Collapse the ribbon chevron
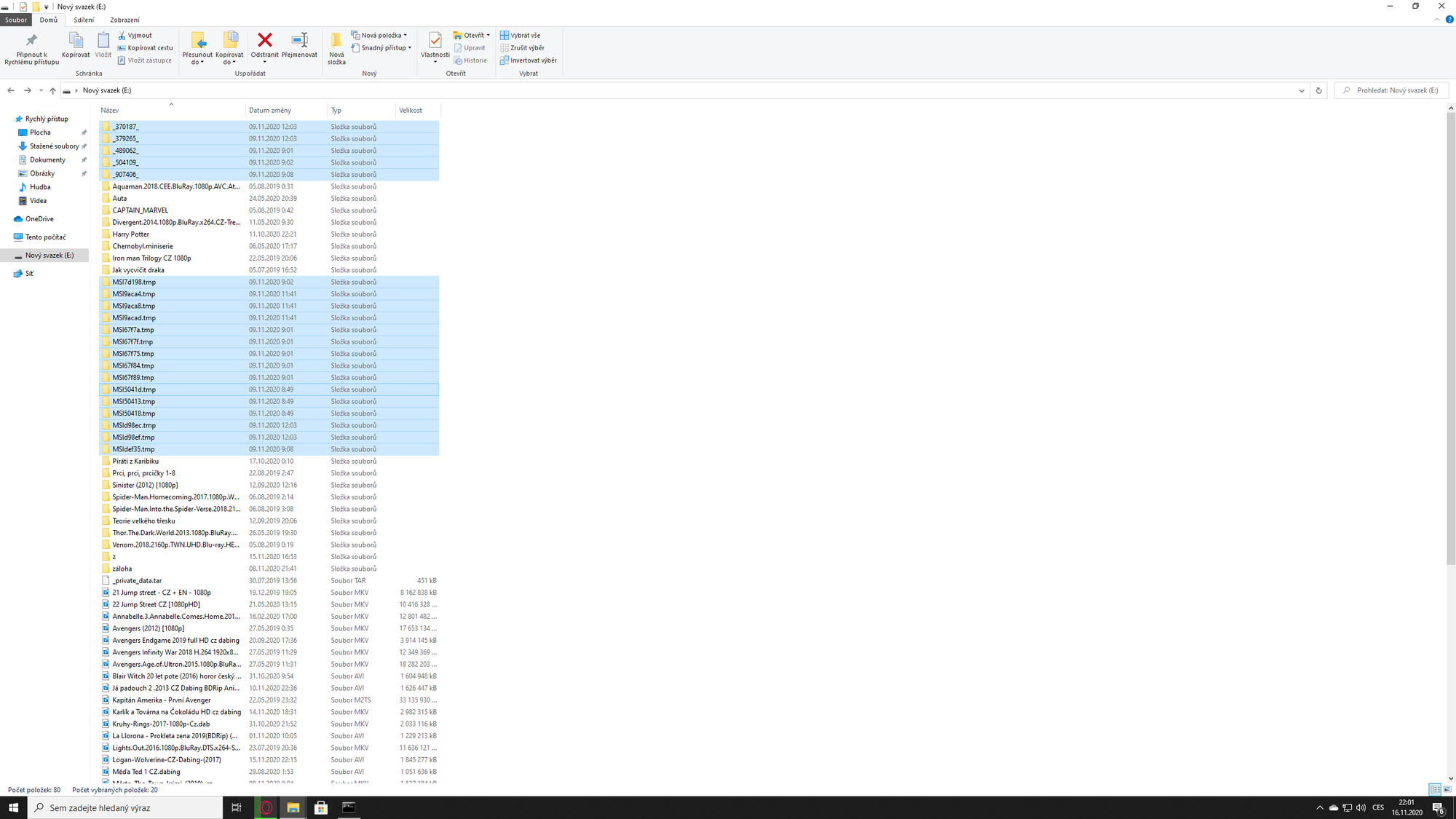 click(x=1437, y=20)
